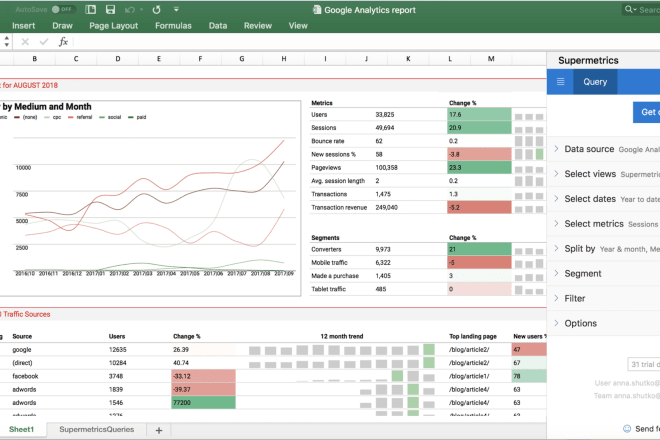The image size is (660, 440).
Task: Select column M header
Action: (491, 59)
